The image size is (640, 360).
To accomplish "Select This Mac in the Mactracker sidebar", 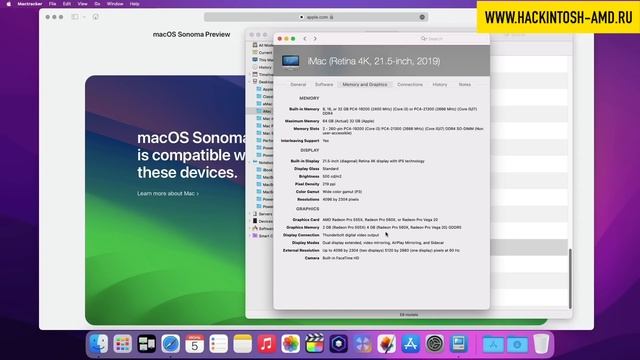I will pos(262,60).
